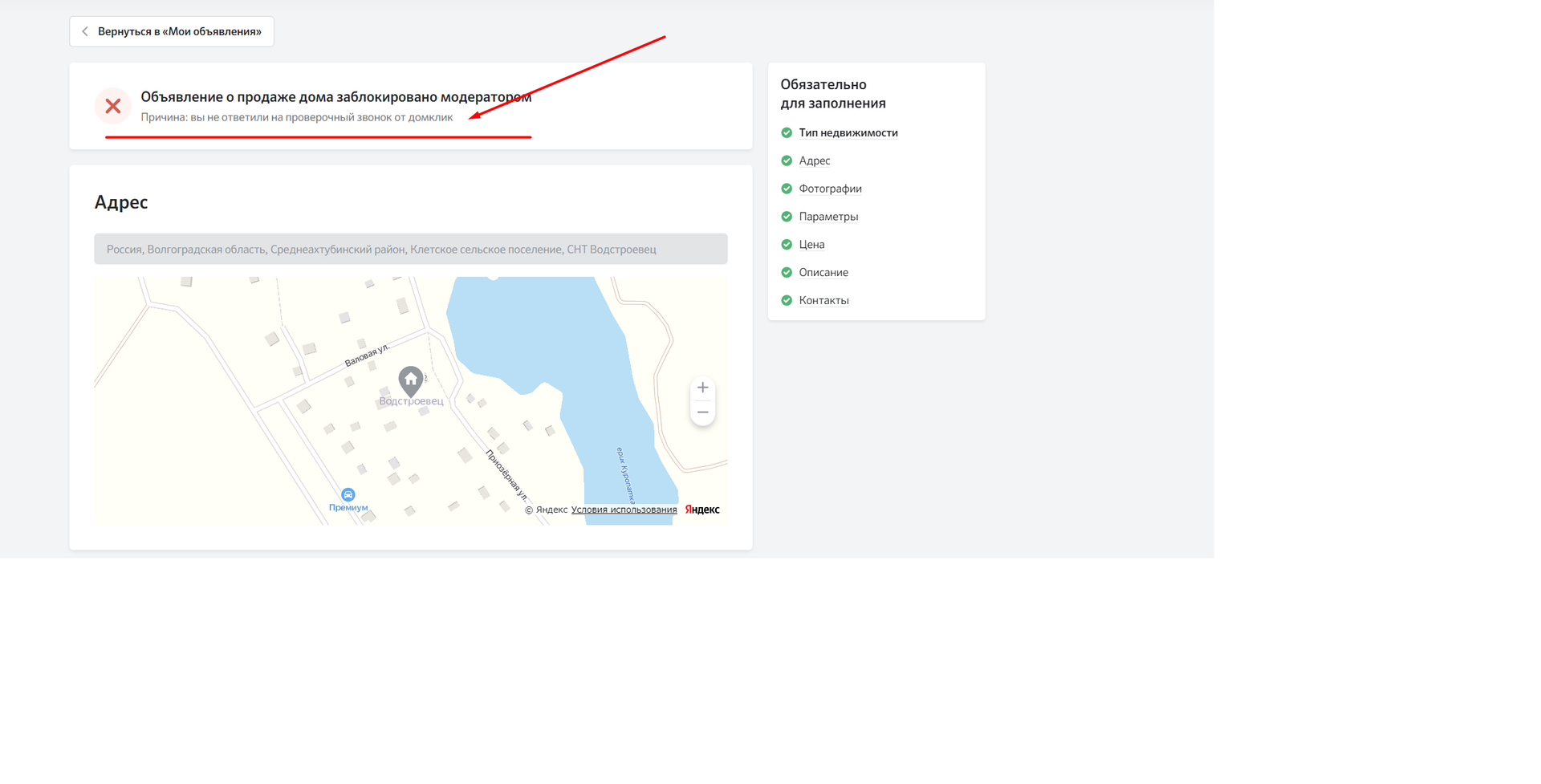Click the Приозёрная ул. street label

[506, 475]
